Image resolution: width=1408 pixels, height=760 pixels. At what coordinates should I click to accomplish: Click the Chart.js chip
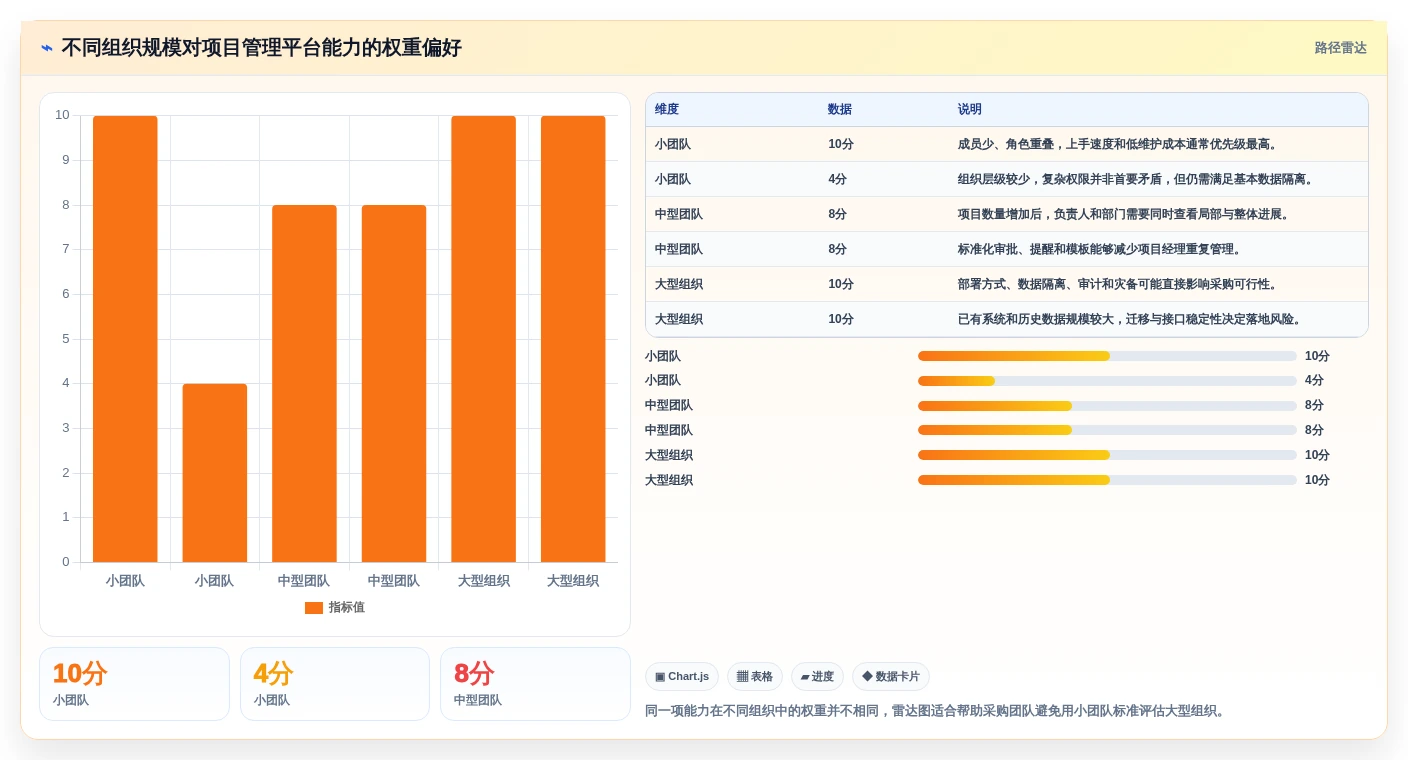[x=682, y=677]
